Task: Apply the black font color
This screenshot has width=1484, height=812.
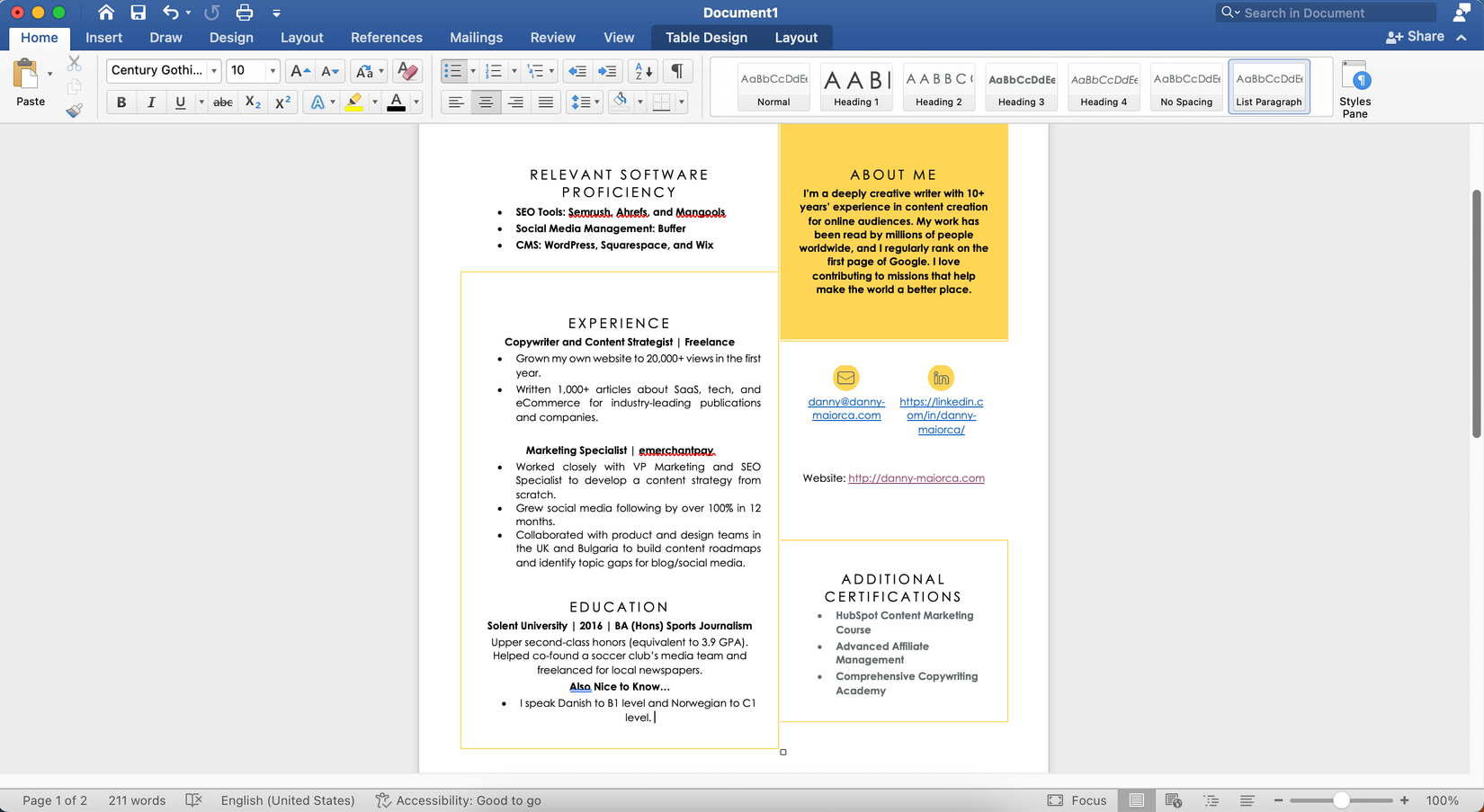Action: (x=396, y=103)
